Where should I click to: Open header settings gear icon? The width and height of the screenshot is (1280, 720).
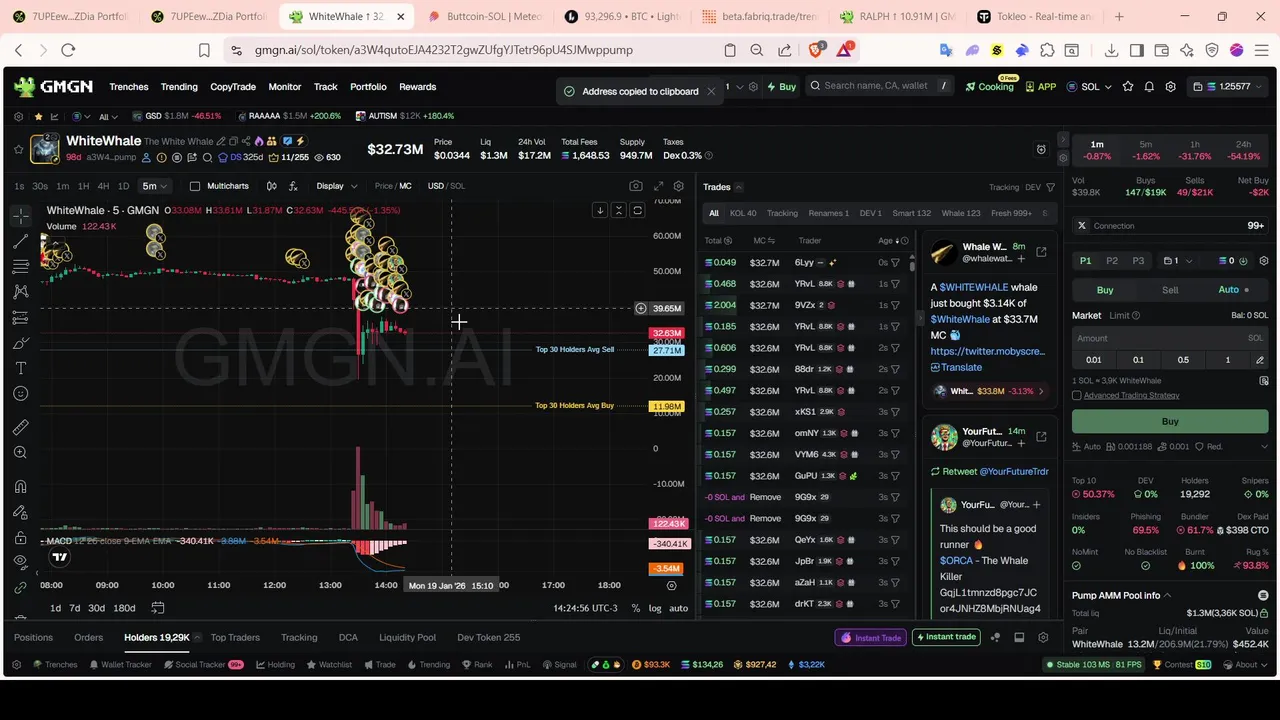pos(1170,87)
